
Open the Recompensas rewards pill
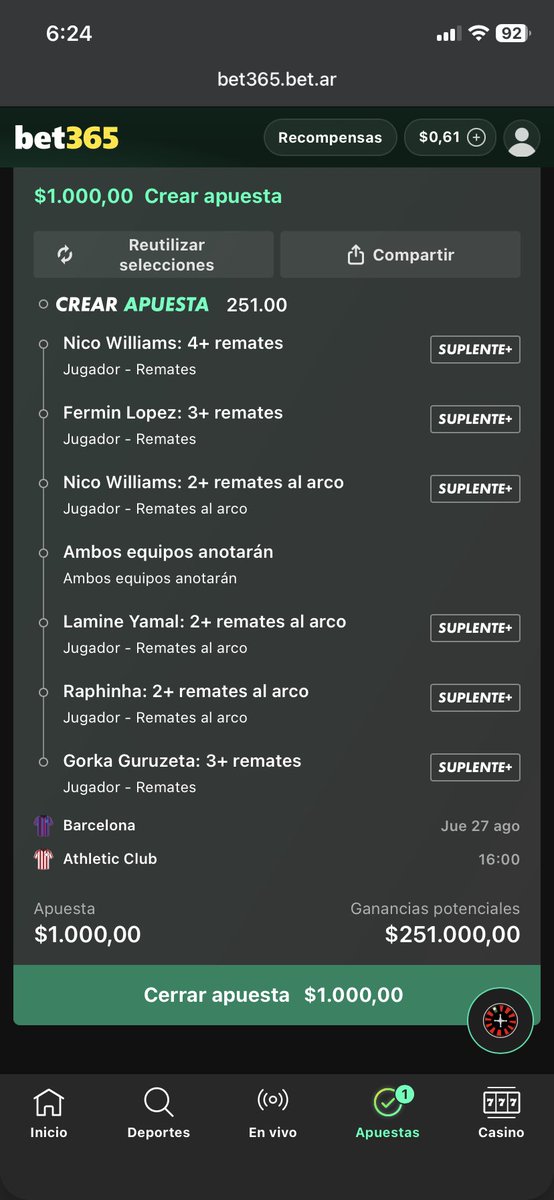click(330, 138)
